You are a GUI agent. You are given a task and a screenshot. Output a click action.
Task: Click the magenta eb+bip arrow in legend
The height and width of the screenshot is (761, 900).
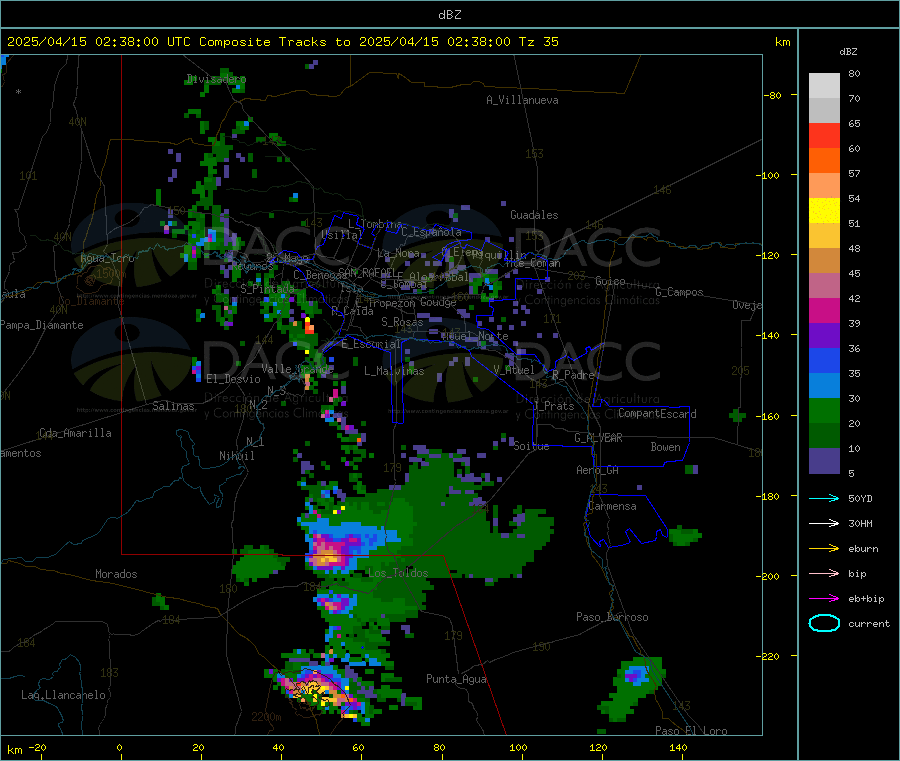point(824,599)
